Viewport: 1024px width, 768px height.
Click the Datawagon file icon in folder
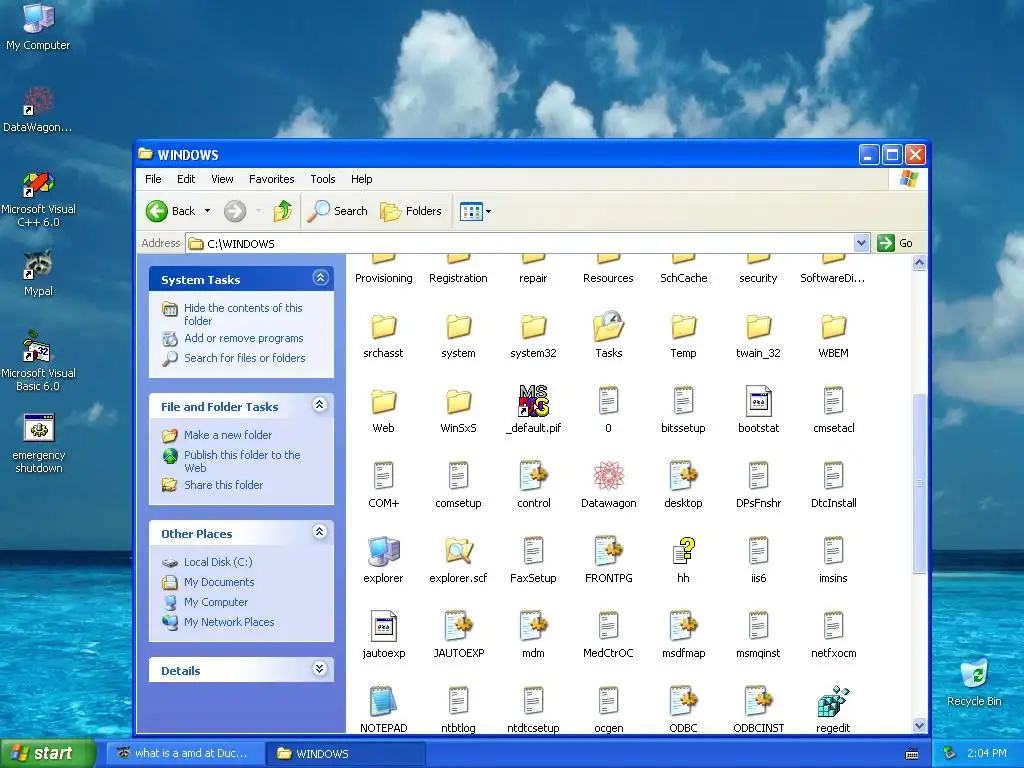coord(608,476)
